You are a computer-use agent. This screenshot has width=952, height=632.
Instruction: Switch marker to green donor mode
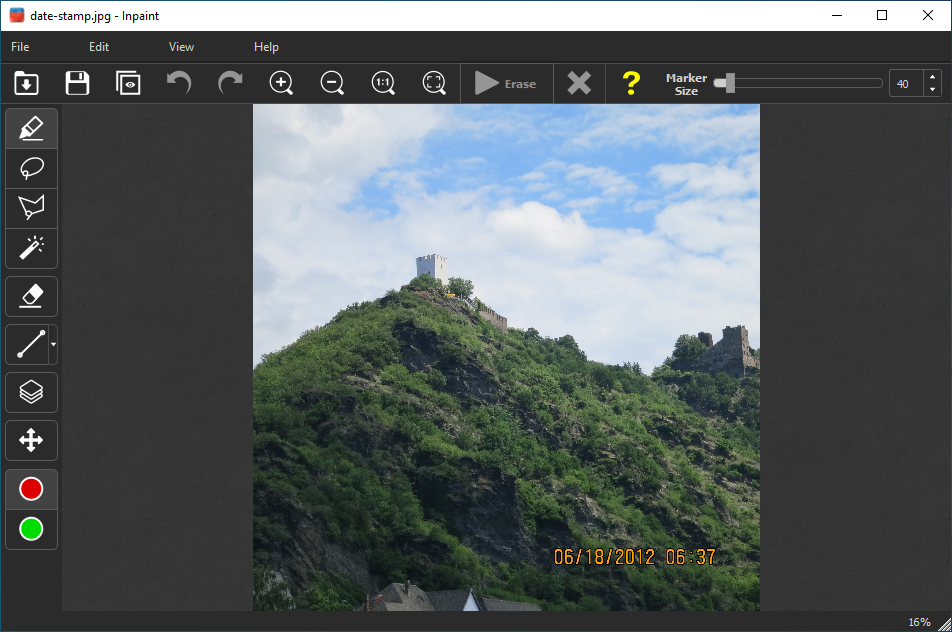(31, 530)
